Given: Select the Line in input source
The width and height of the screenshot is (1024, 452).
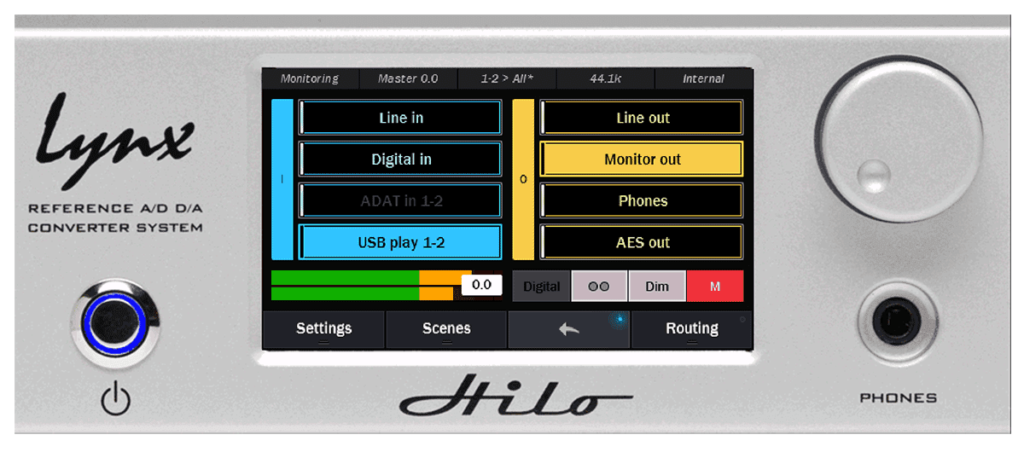Looking at the screenshot, I should tap(400, 118).
